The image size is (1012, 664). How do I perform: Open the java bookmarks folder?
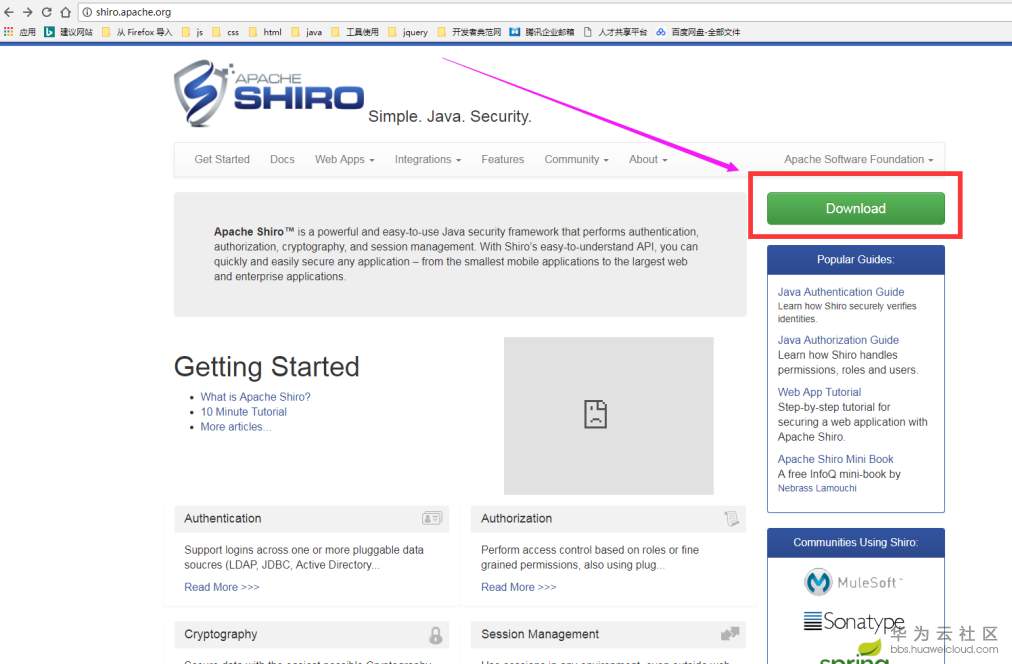[307, 32]
